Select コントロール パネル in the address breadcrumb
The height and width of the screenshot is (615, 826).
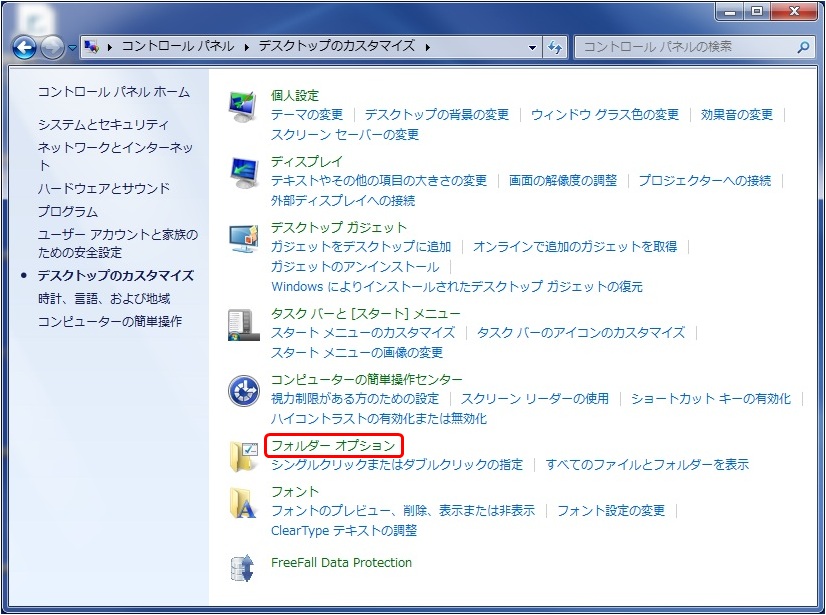(177, 46)
